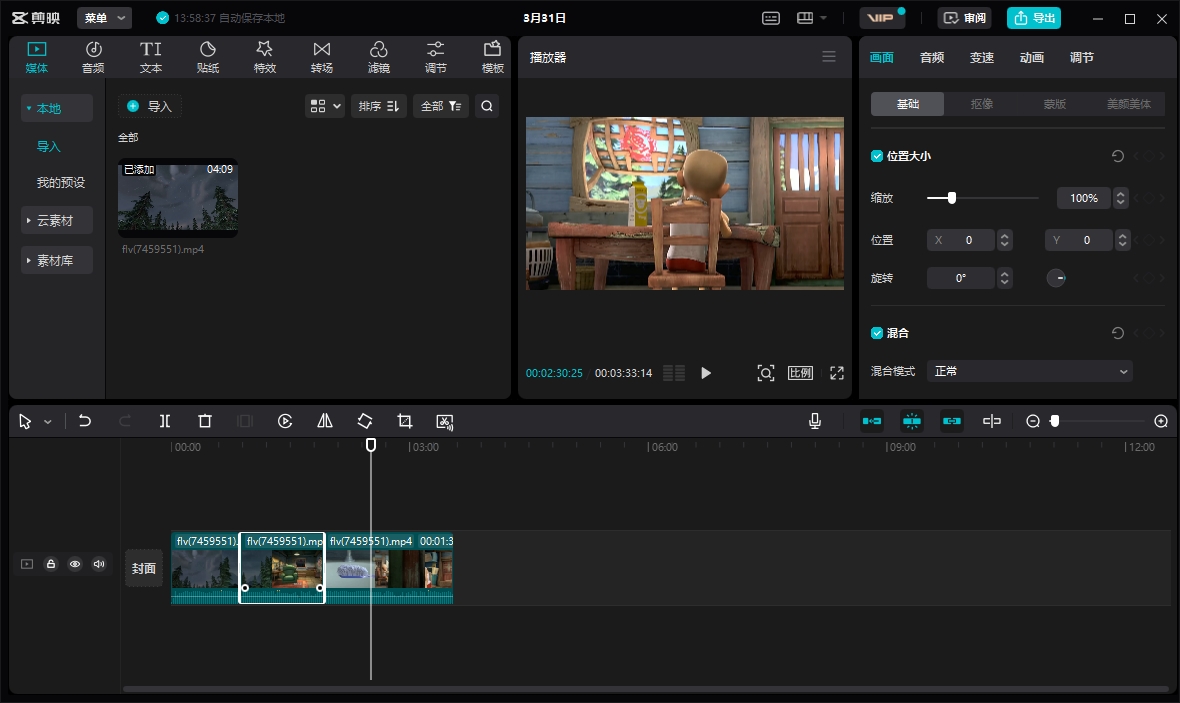Switch to the 画面 picture tab
Image resolution: width=1180 pixels, height=703 pixels.
pos(881,57)
